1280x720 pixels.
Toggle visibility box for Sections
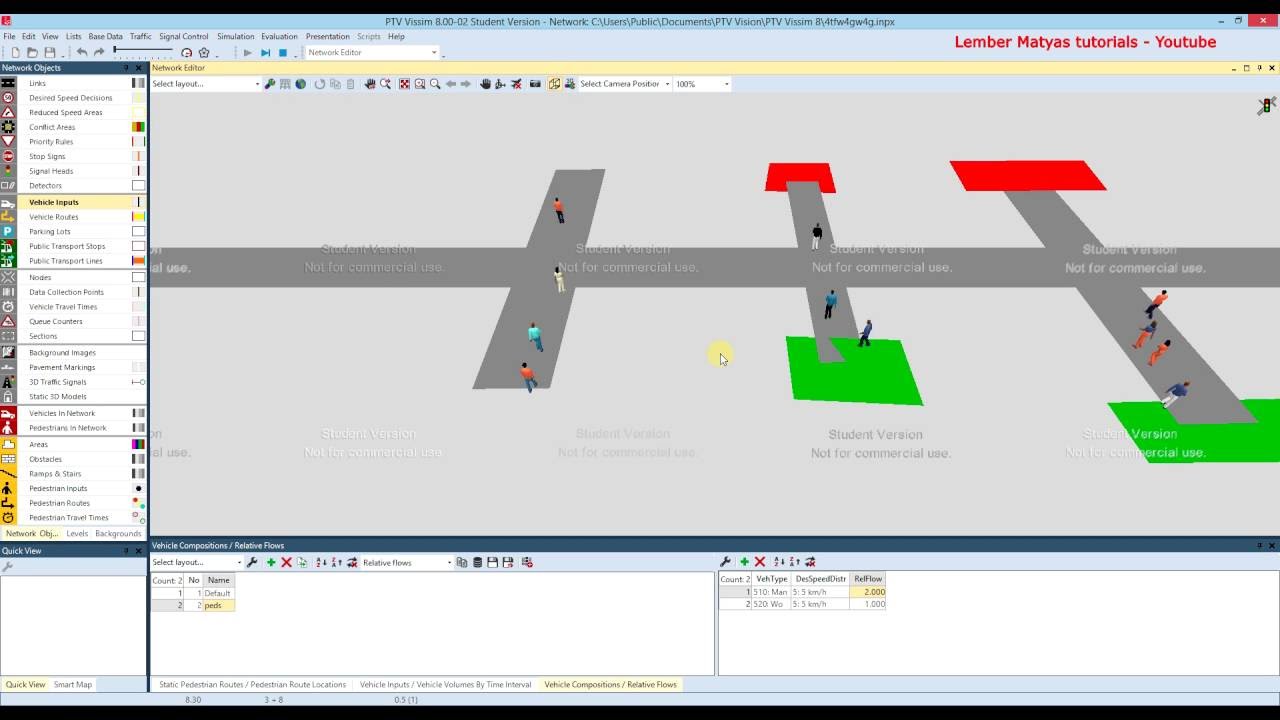coord(138,336)
